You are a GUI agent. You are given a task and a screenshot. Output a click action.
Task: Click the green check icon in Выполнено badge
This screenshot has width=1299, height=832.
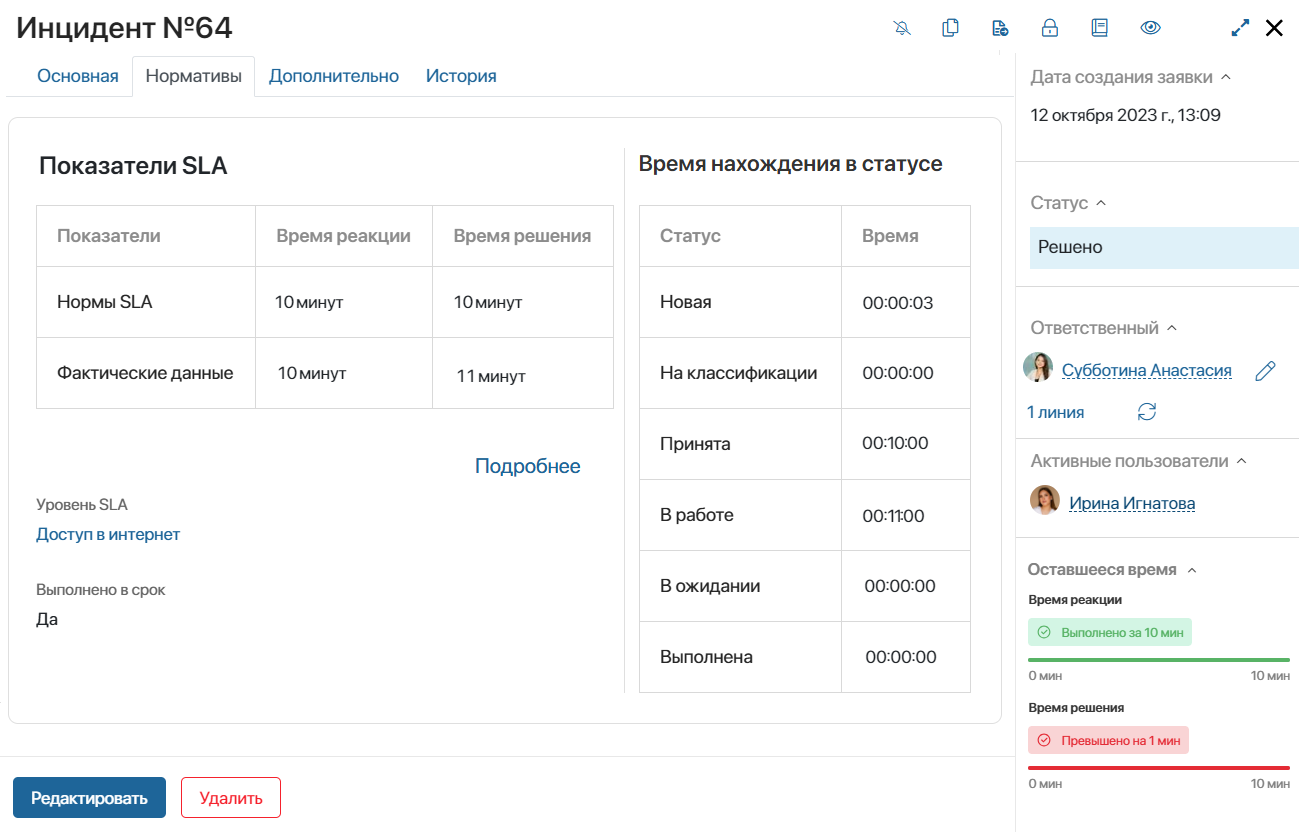(x=1044, y=632)
